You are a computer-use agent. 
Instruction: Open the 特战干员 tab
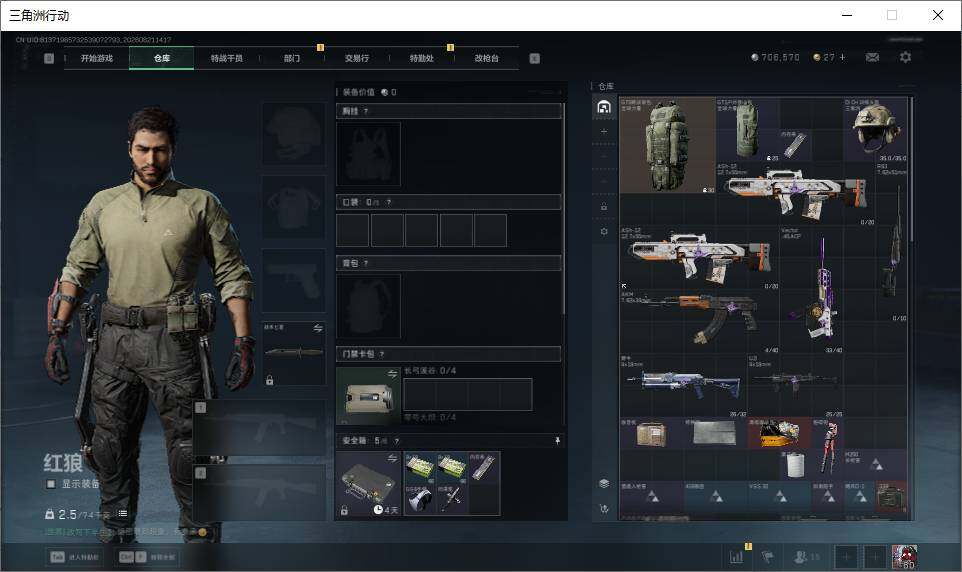click(227, 58)
